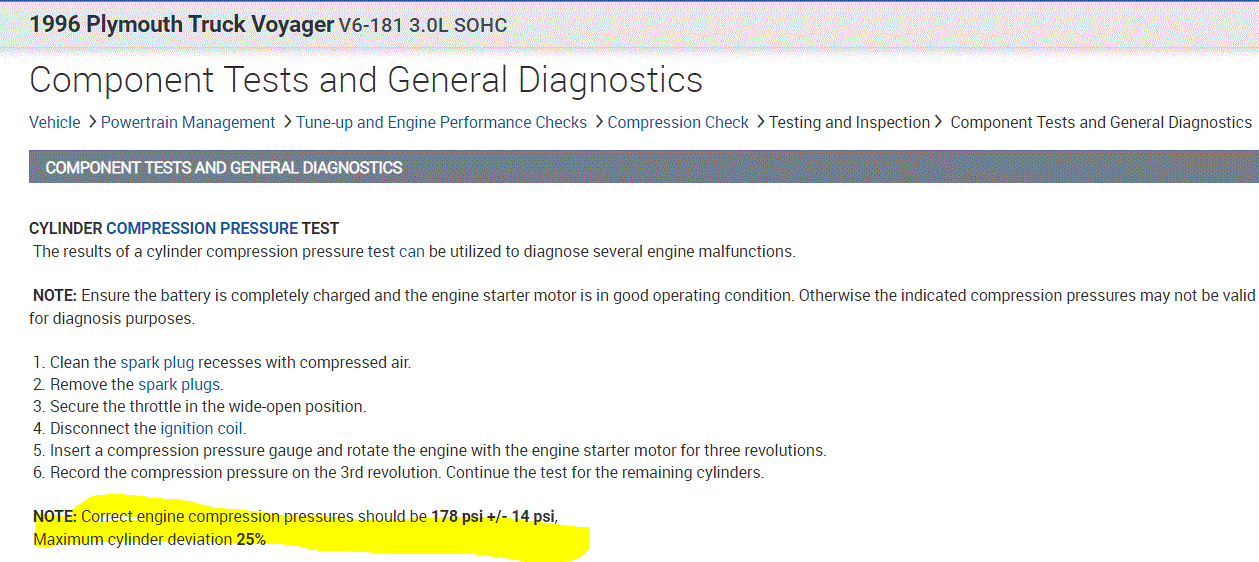Open the "spark plug" link in step 1
The image size is (1259, 562).
[157, 362]
